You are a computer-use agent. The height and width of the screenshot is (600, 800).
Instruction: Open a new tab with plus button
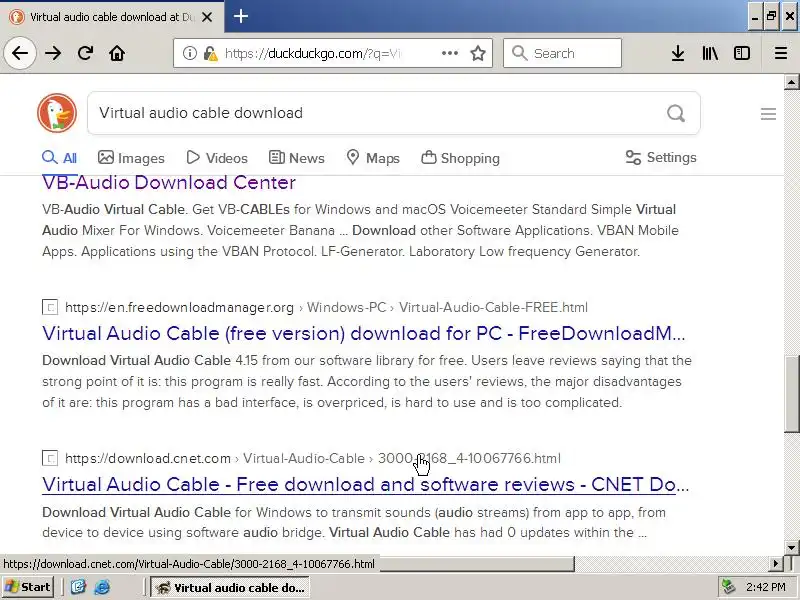[241, 16]
